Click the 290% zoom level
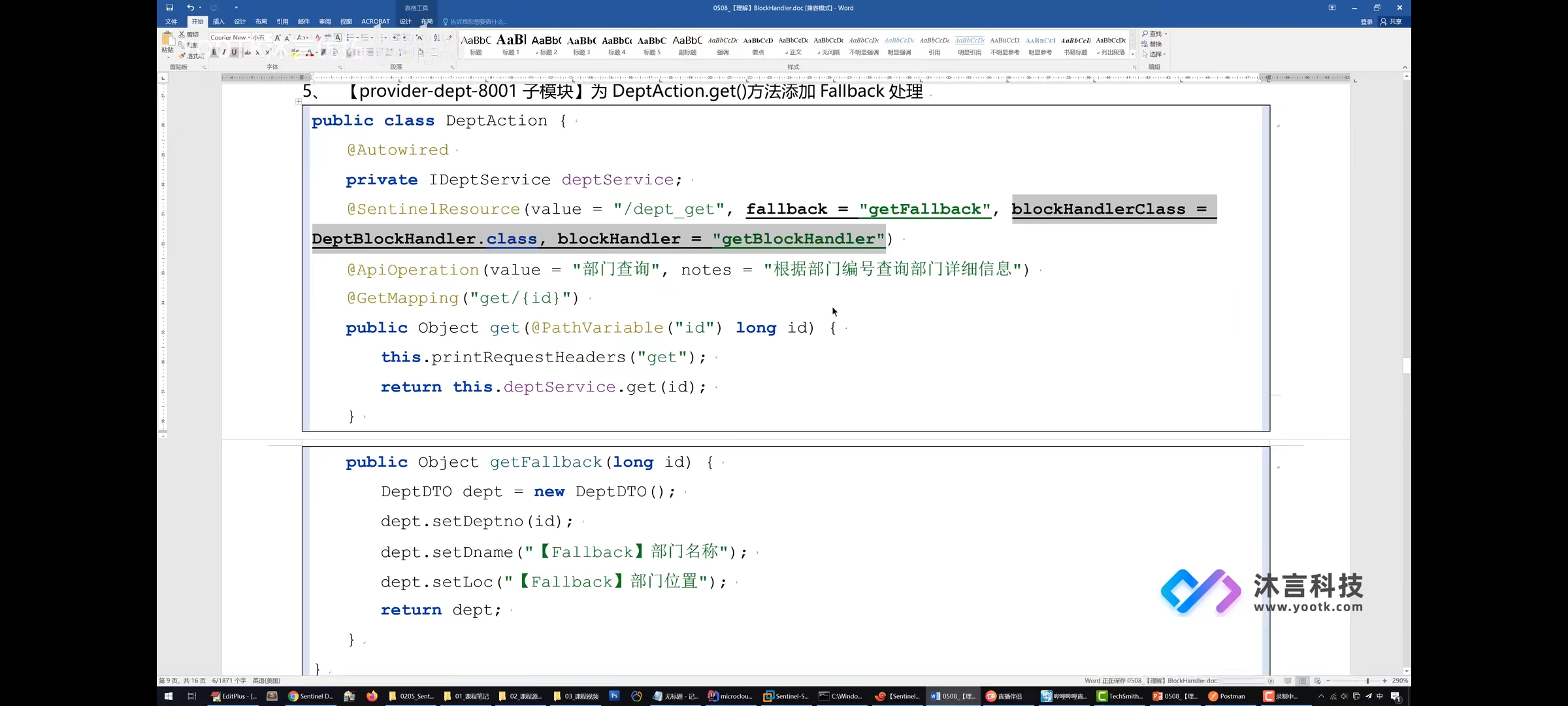 tap(1400, 681)
